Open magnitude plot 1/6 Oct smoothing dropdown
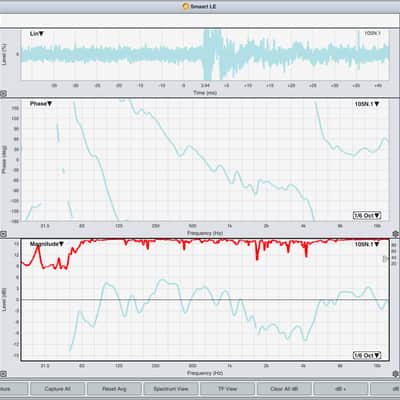The width and height of the screenshot is (400, 400). coord(367,355)
